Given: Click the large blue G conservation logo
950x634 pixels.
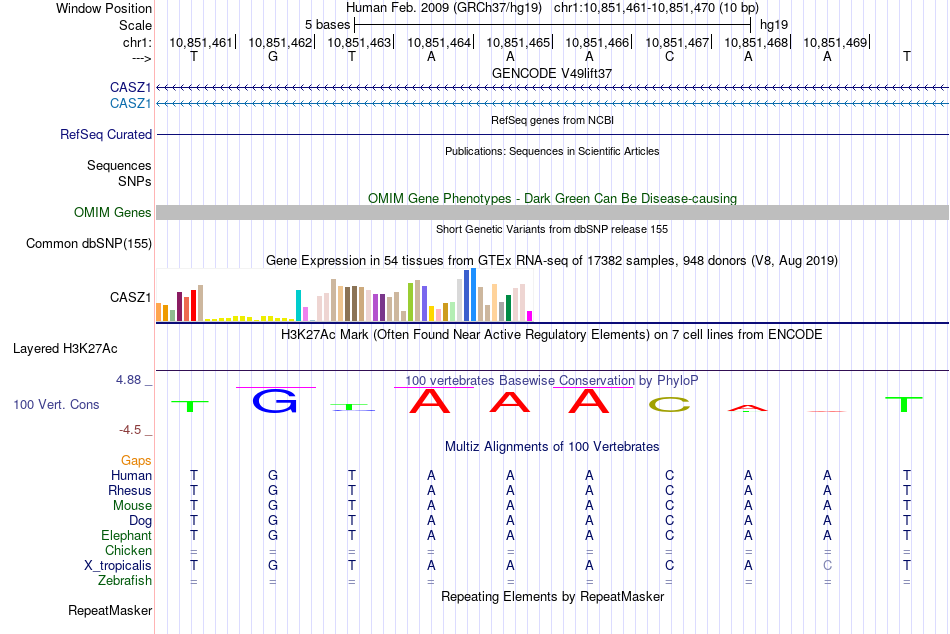Looking at the screenshot, I should click(275, 401).
